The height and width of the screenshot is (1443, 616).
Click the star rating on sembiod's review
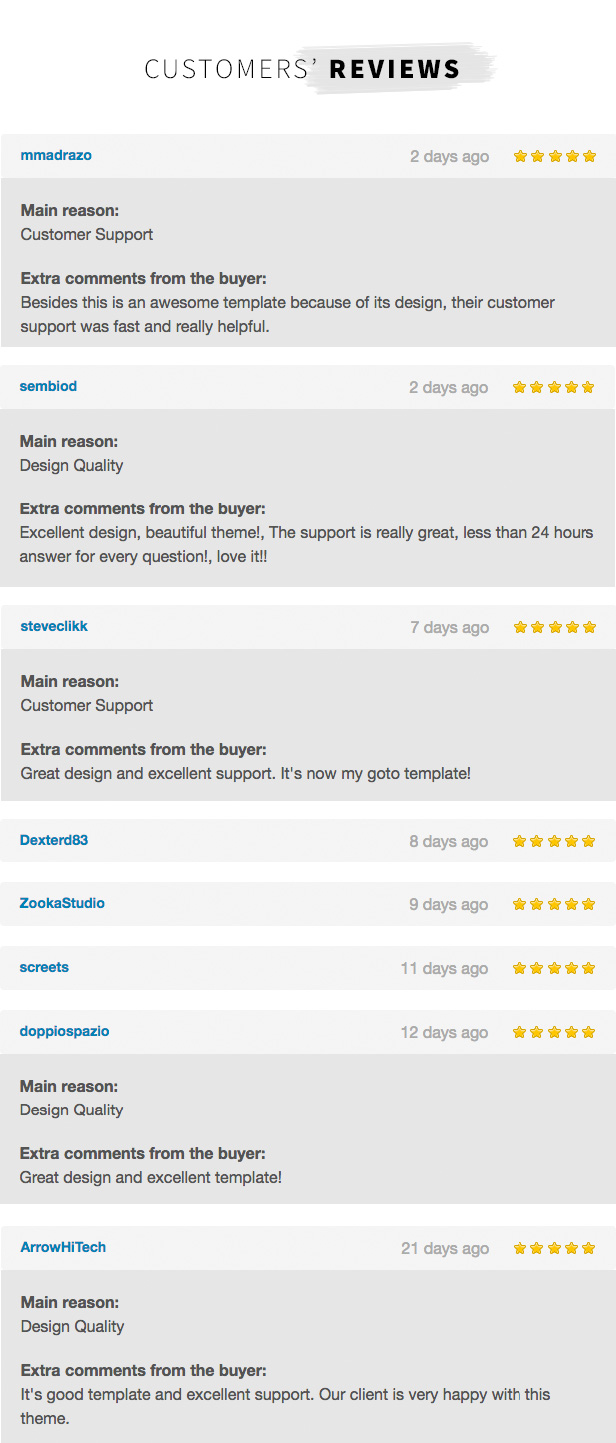click(x=554, y=387)
